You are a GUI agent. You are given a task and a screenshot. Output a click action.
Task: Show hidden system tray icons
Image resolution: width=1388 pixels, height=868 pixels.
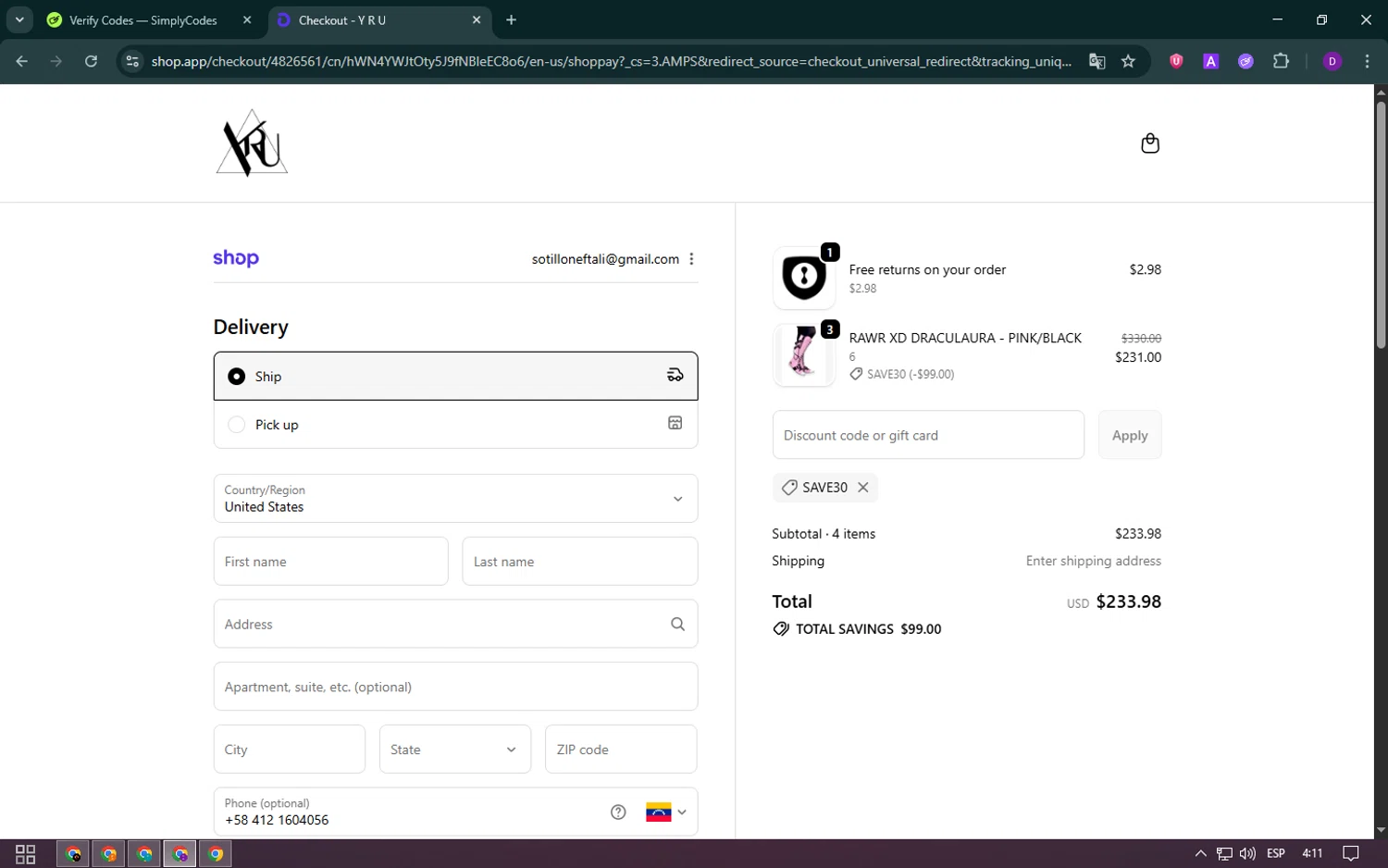pyautogui.click(x=1200, y=853)
